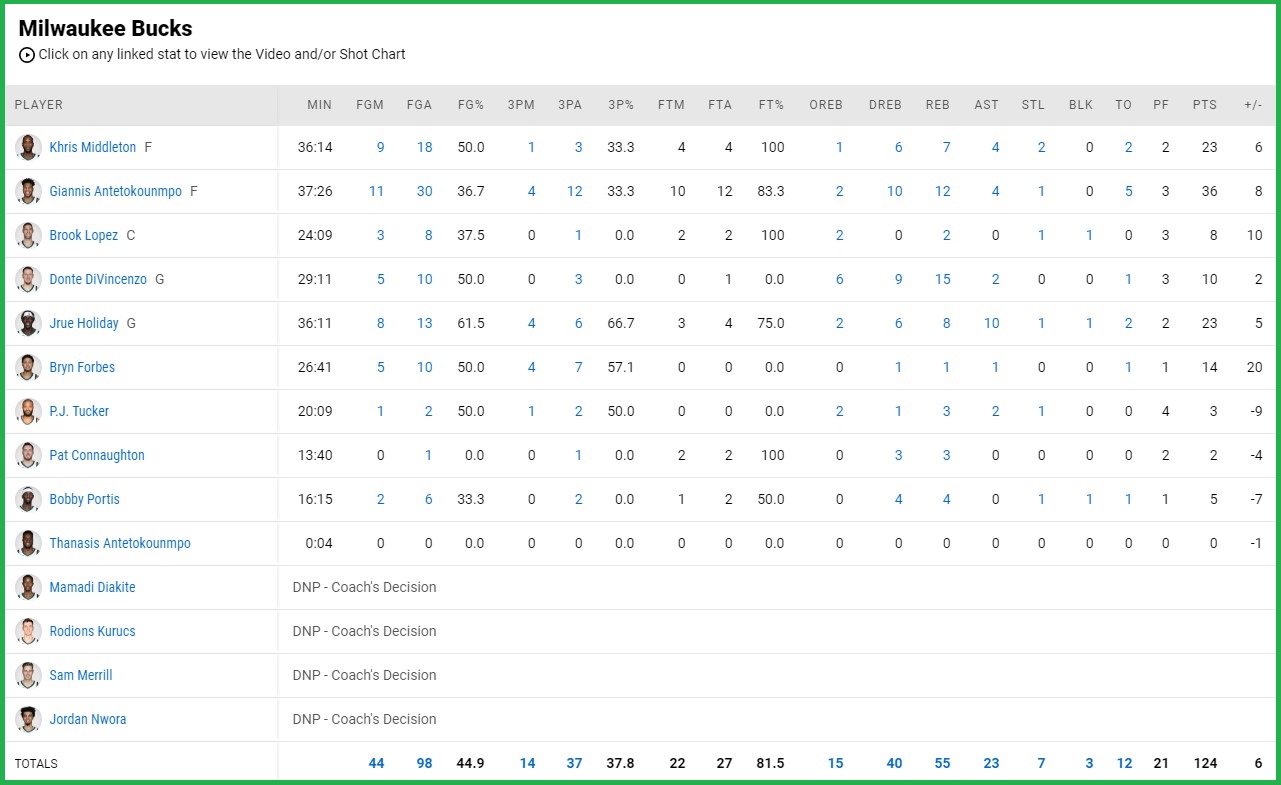1281x785 pixels.
Task: Click Thanasis Antetokounmpo's player photo
Action: 28,543
